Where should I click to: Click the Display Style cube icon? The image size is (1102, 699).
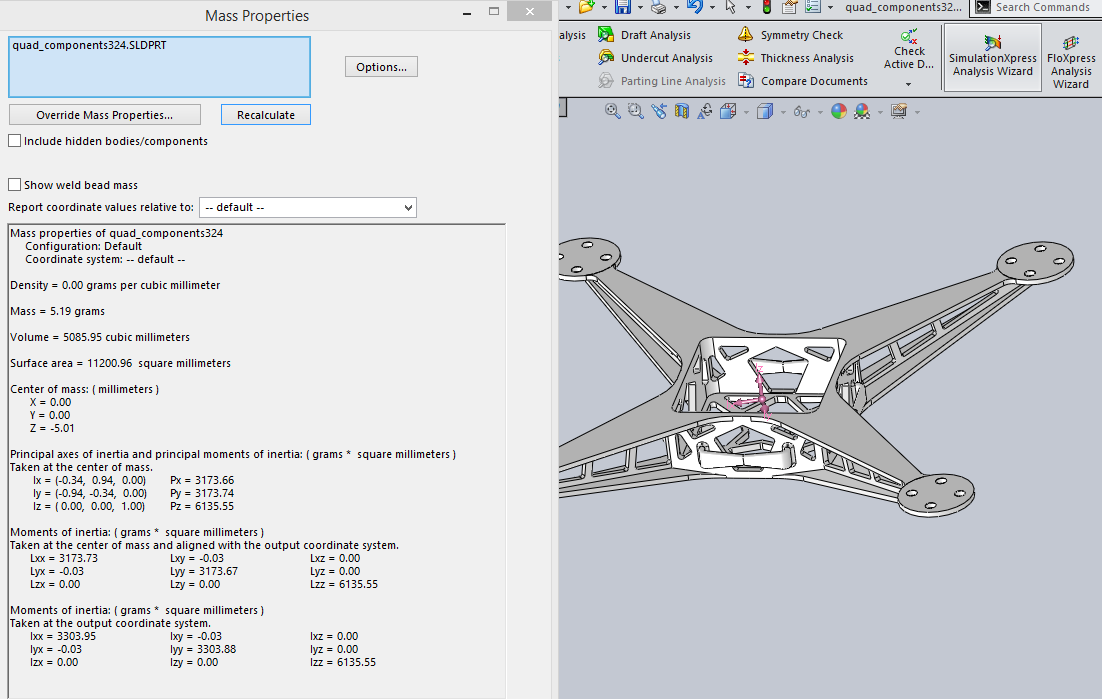765,111
